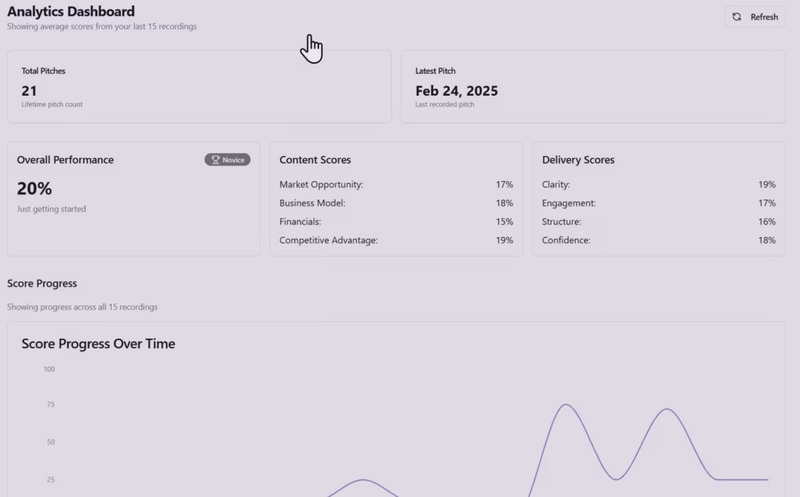Select the Business Model score row
The image size is (800, 497).
395,203
